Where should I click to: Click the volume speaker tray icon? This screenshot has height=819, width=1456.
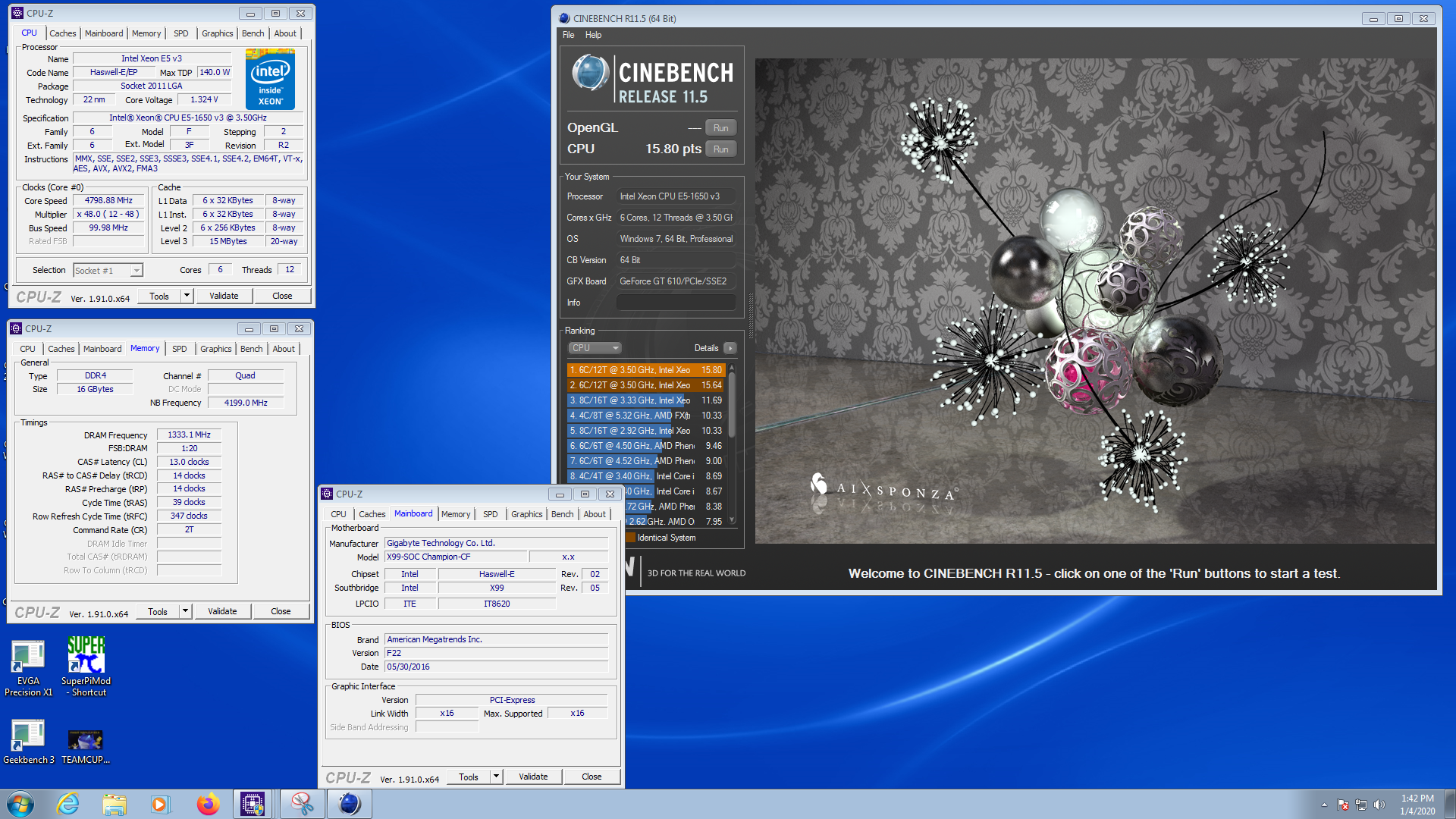pyautogui.click(x=1379, y=805)
